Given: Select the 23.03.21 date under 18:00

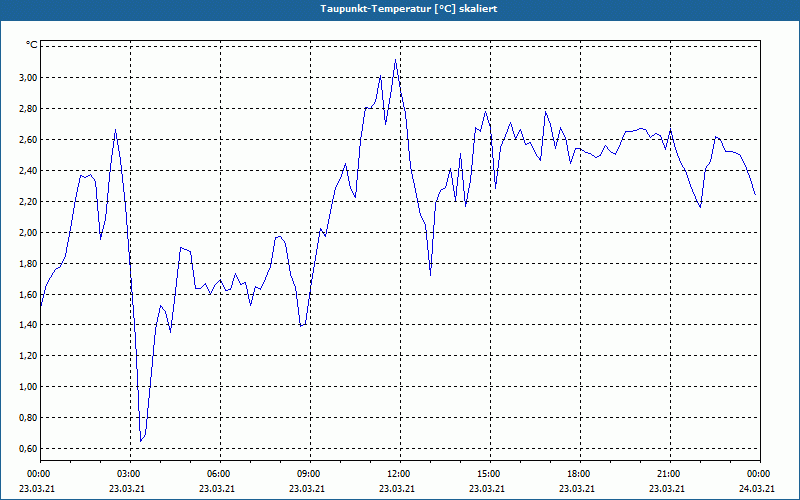Looking at the screenshot, I should pyautogui.click(x=577, y=488).
